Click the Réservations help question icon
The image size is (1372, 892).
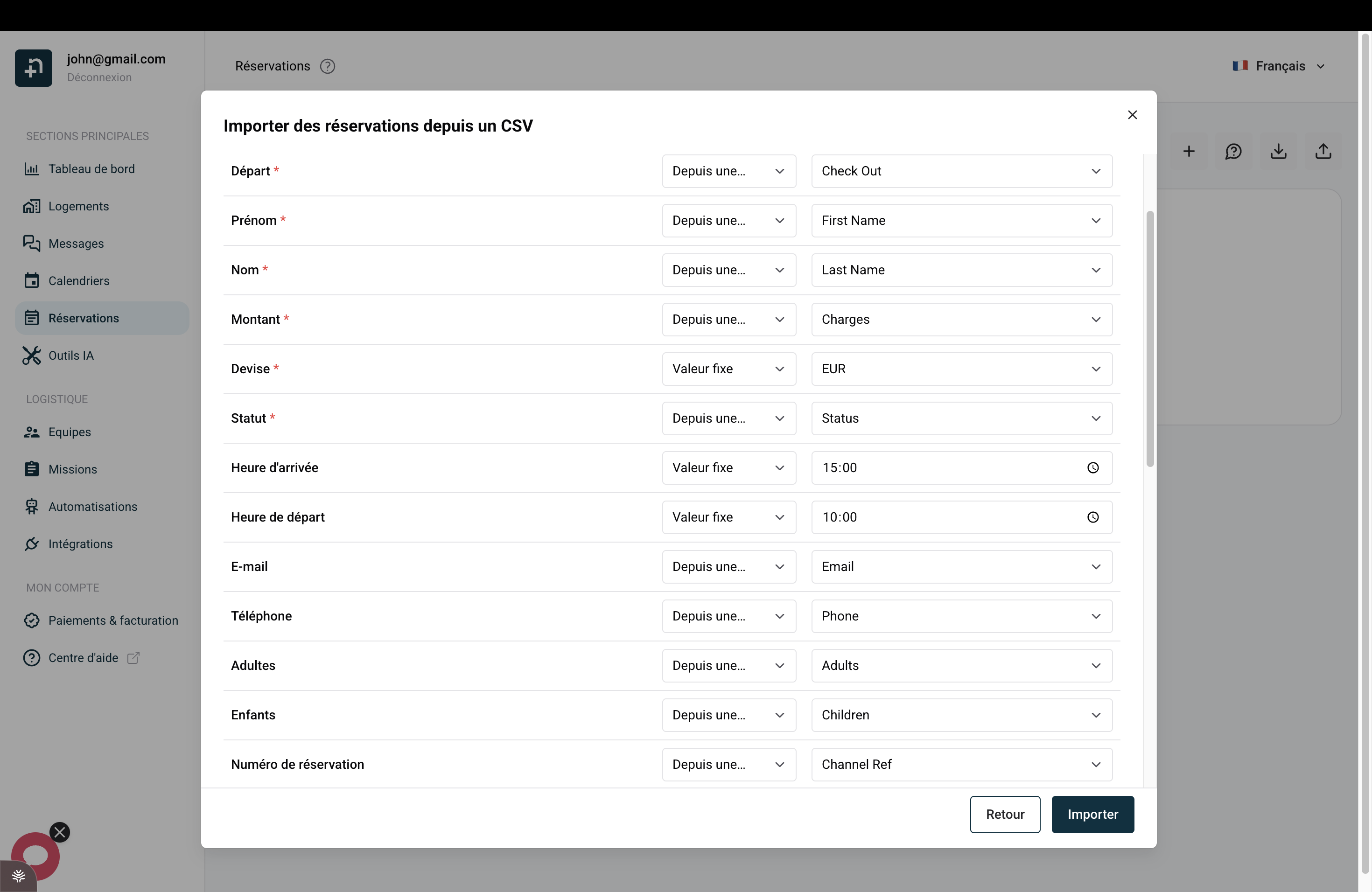[x=328, y=66]
